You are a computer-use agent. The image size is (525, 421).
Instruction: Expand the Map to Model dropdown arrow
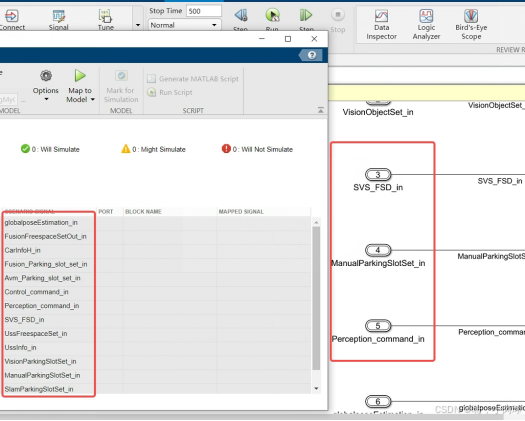93,99
